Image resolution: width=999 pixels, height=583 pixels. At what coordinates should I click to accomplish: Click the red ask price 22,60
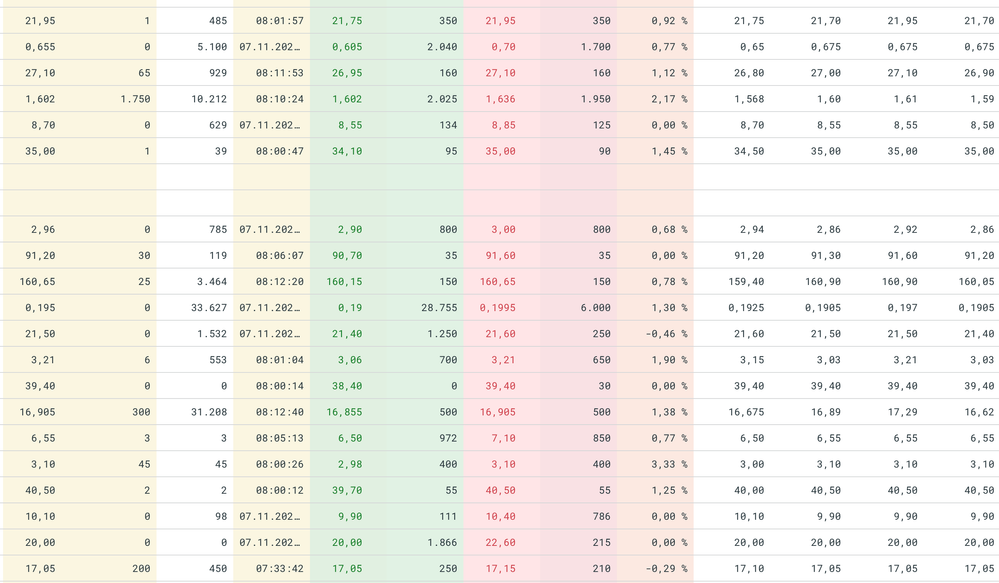point(499,542)
